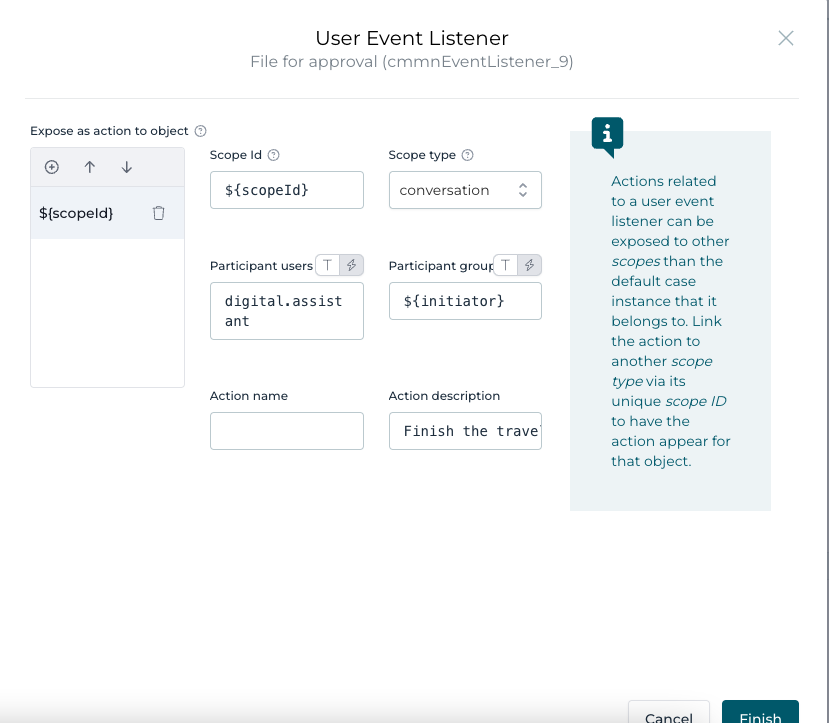Show help tooltip next to Scope Id
The width and height of the screenshot is (829, 723).
274,155
